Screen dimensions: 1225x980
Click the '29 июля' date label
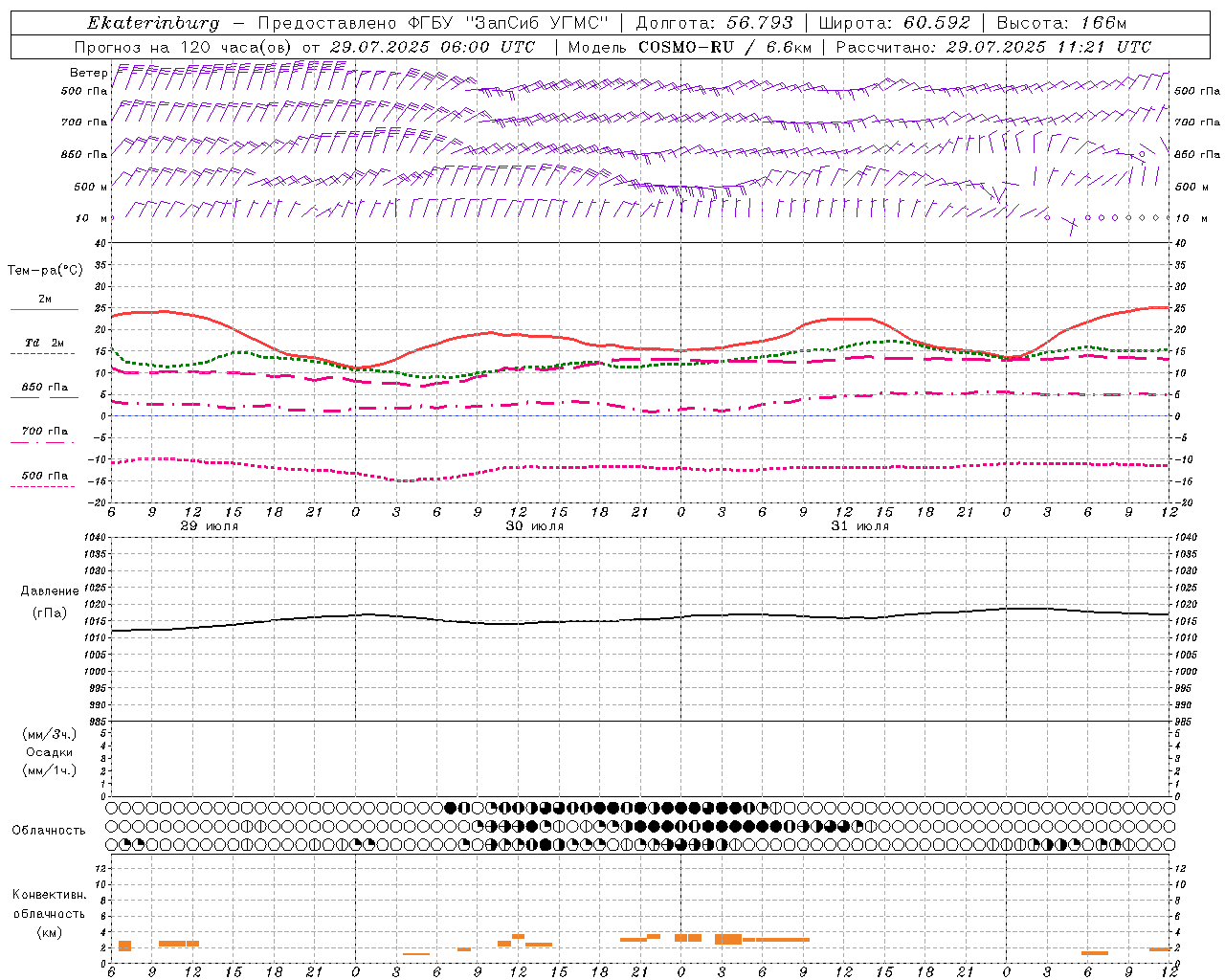pos(210,526)
